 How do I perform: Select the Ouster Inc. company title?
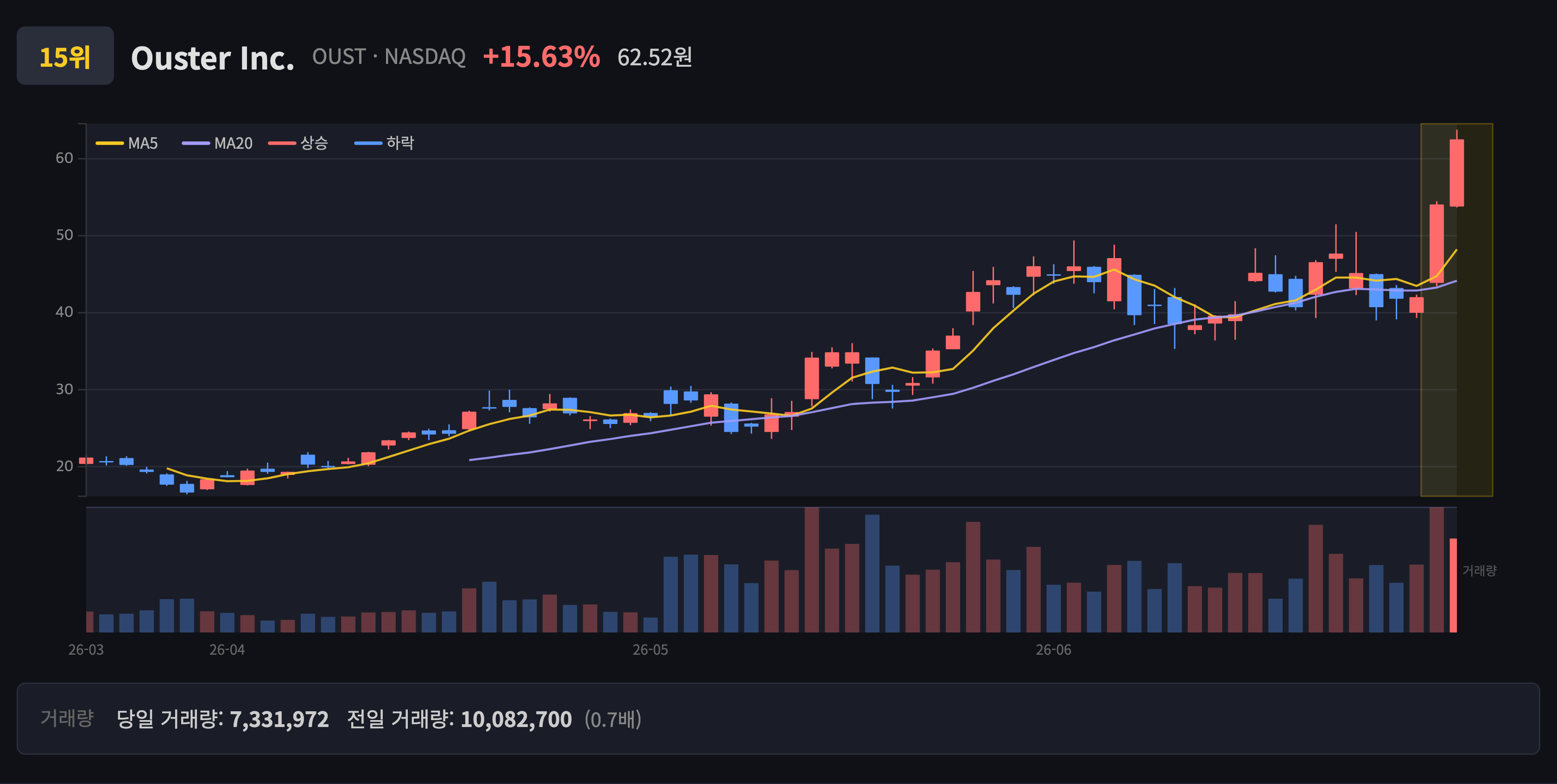pos(213,58)
